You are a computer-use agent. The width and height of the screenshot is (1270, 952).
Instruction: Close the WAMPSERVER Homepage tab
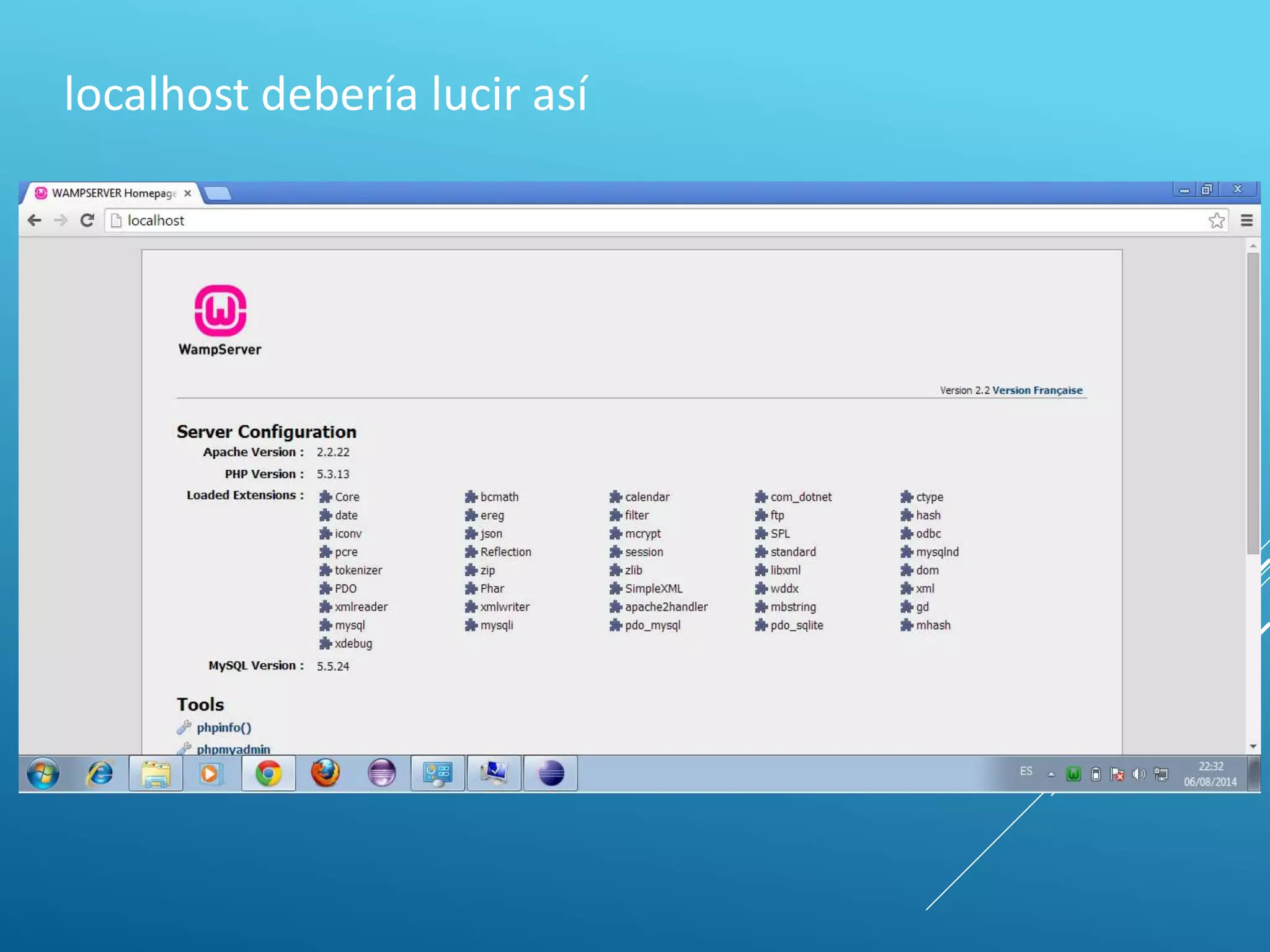coord(187,193)
